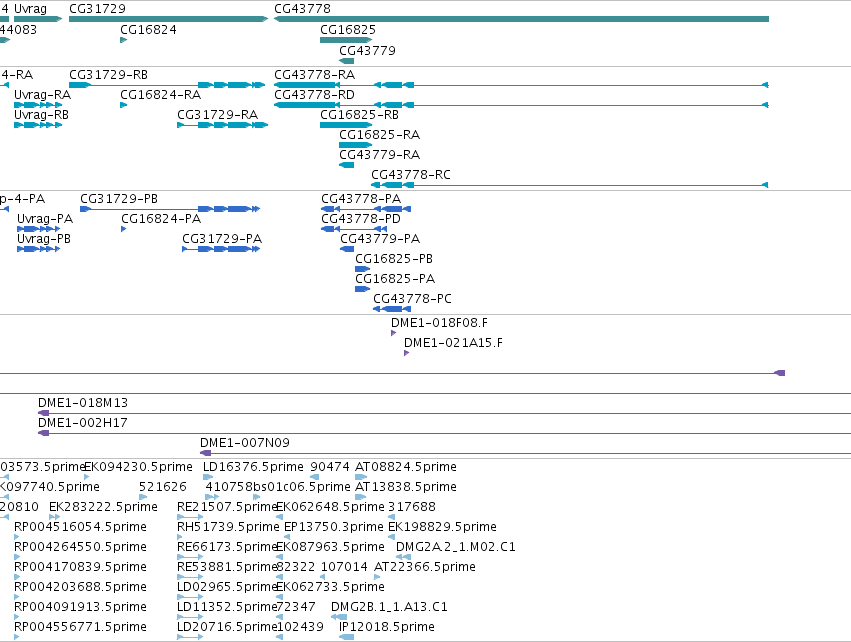Select protein CG43778-PC
Image resolution: width=851 pixels, height=642 pixels.
pos(392,309)
